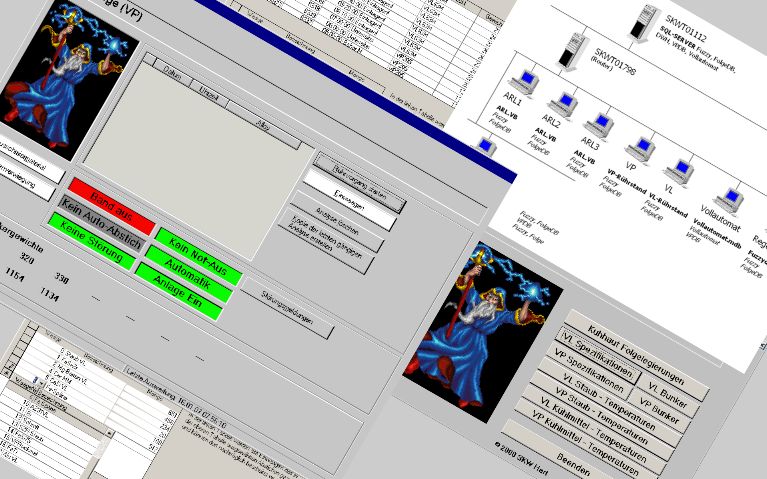This screenshot has height=479, width=767.
Task: Click the wizard image beside Kuhhaut Folgelegierungen
Action: 482,332
